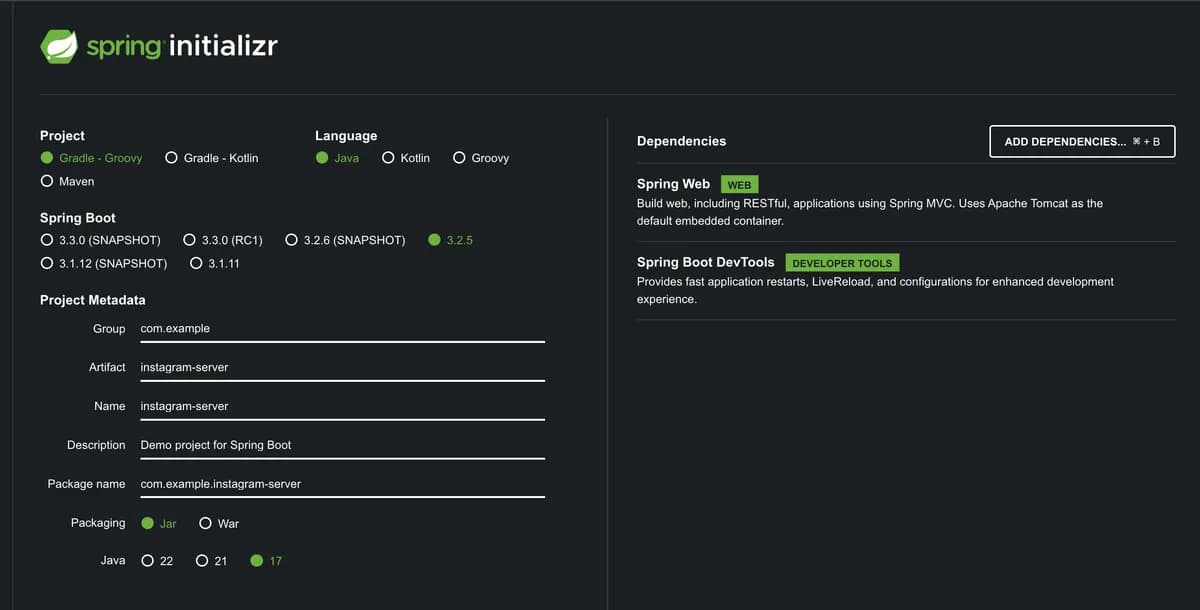
Task: Select Java version 17
Action: (266, 561)
